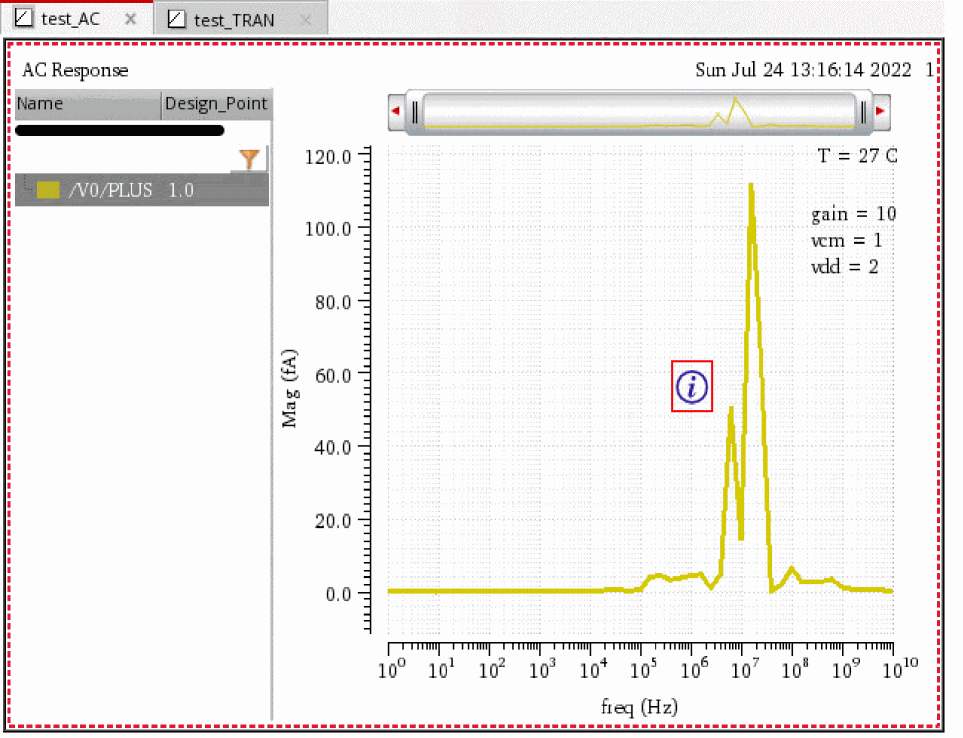Image resolution: width=963 pixels, height=738 pixels.
Task: Open the legend filter funnel icon
Action: tap(249, 159)
